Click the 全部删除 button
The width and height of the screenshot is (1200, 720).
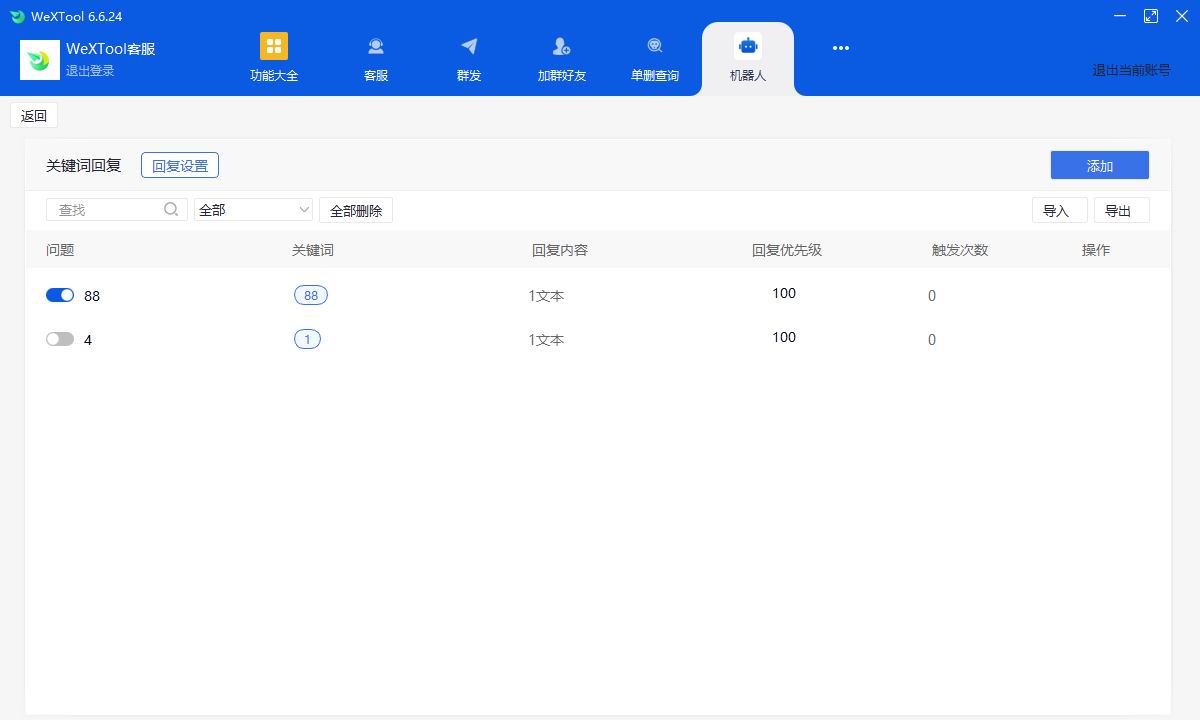(356, 210)
